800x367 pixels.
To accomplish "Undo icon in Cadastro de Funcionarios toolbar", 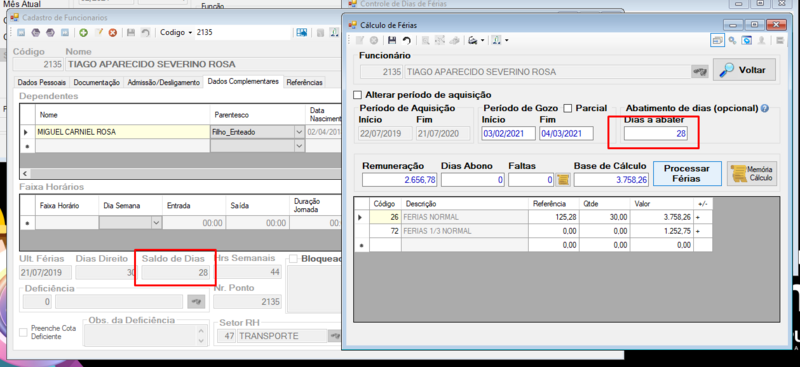I will (x=145, y=32).
